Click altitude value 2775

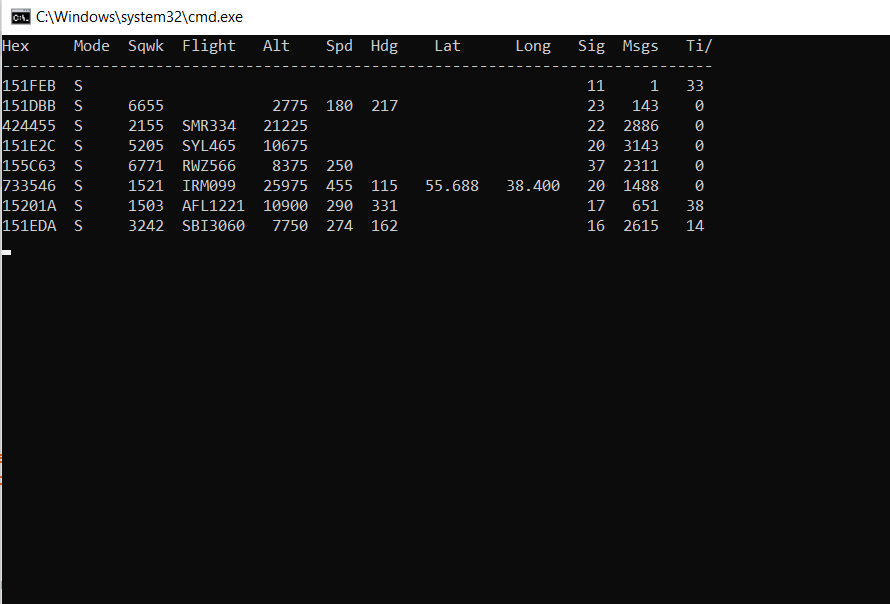click(290, 106)
